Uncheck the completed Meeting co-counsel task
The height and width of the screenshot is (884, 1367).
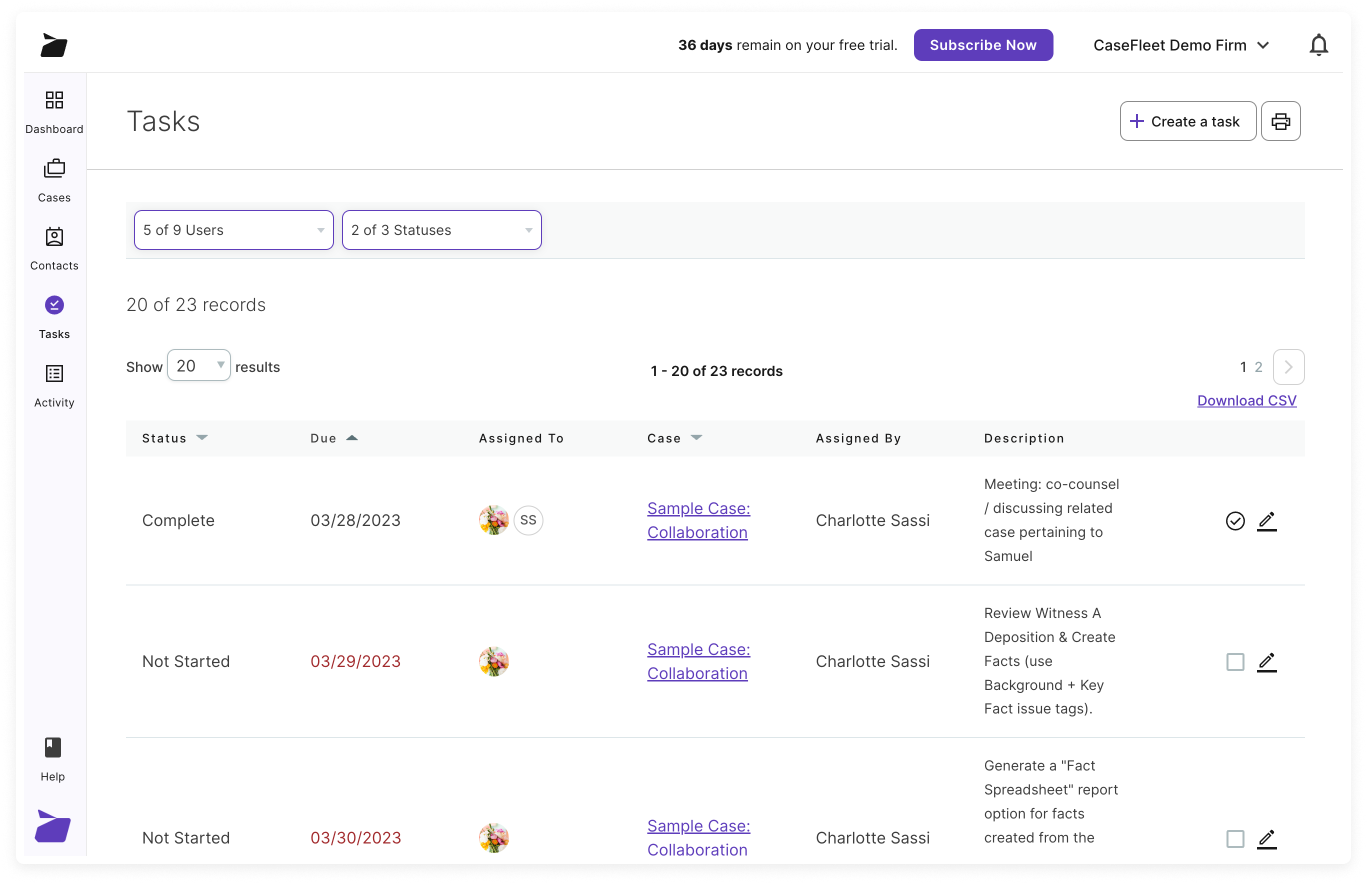(x=1235, y=520)
